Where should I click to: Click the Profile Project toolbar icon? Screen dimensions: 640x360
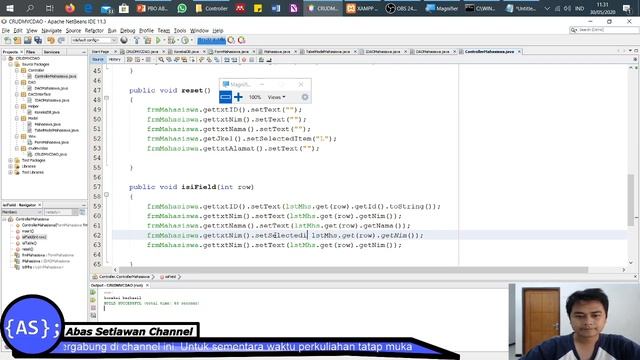(185, 40)
